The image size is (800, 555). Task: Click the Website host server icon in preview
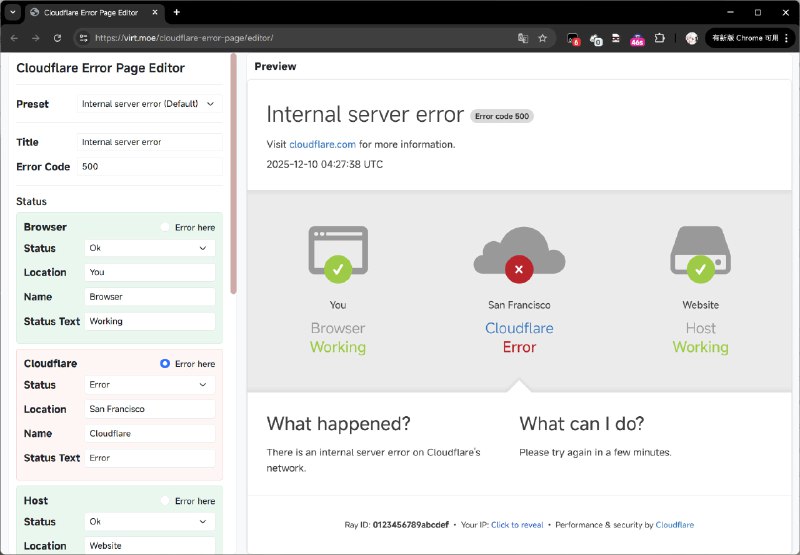coord(700,254)
